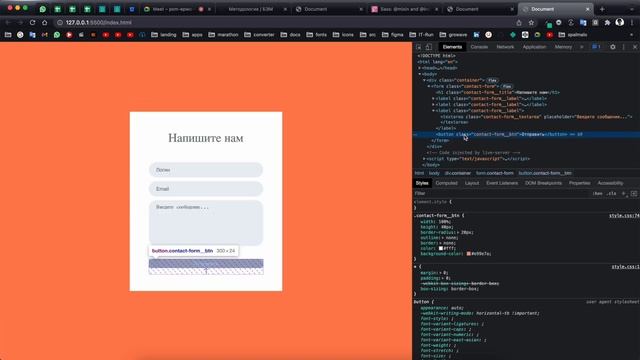This screenshot has height=360, width=640.
Task: Open the background-color swatch
Action: click(469, 253)
